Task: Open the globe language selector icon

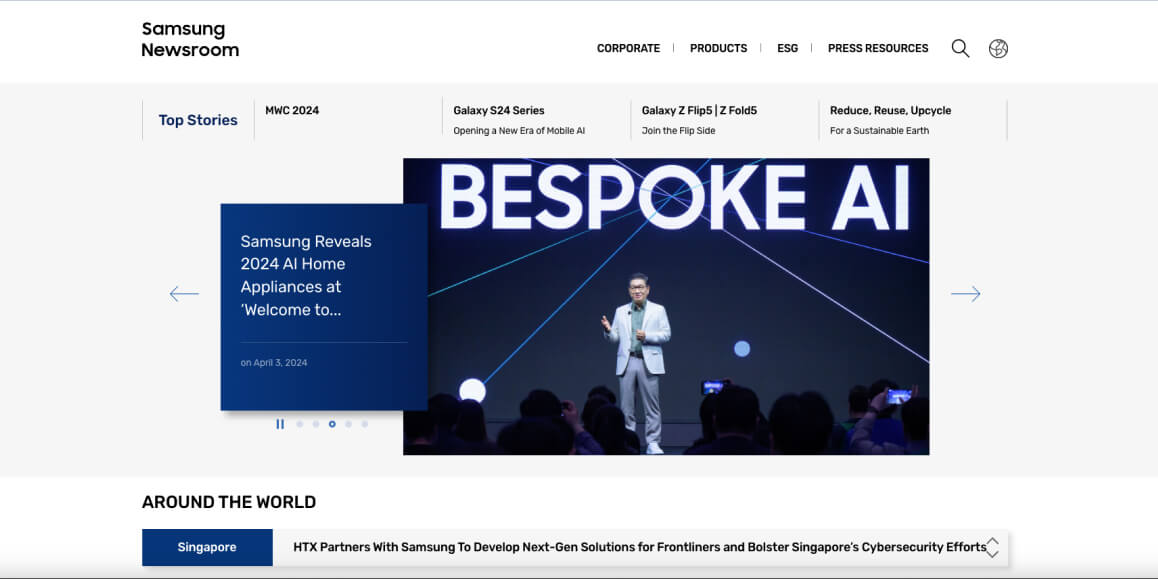Action: (998, 49)
